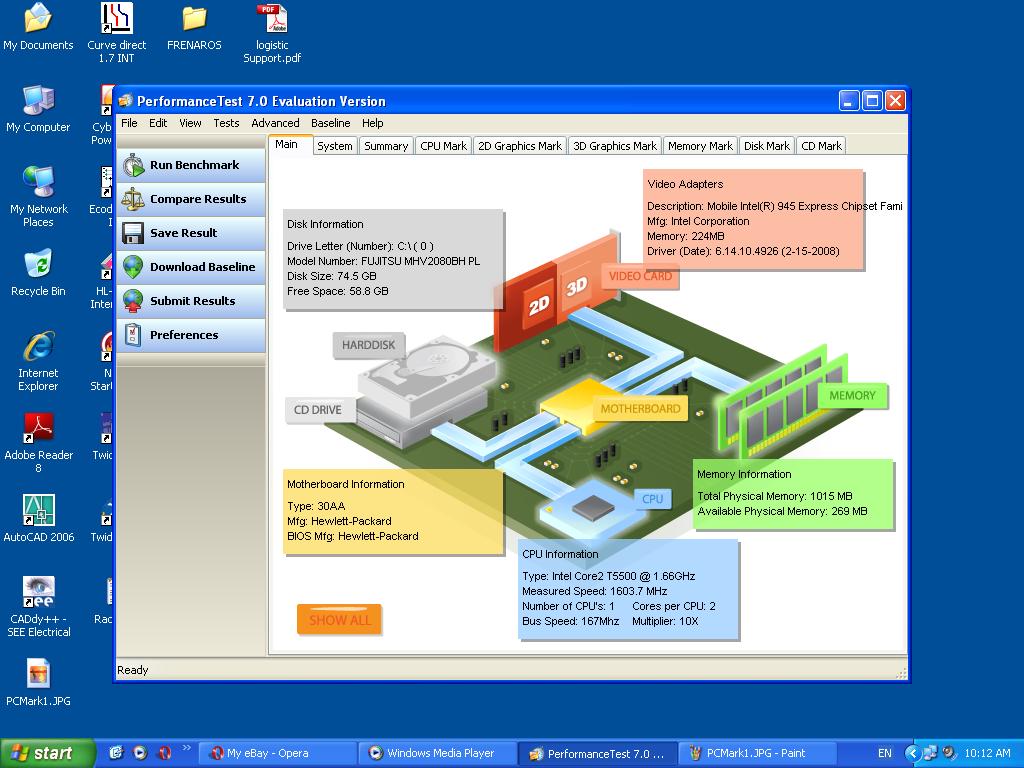Choose Save Result in the sidebar
Viewport: 1024px width, 768px height.
coord(191,233)
